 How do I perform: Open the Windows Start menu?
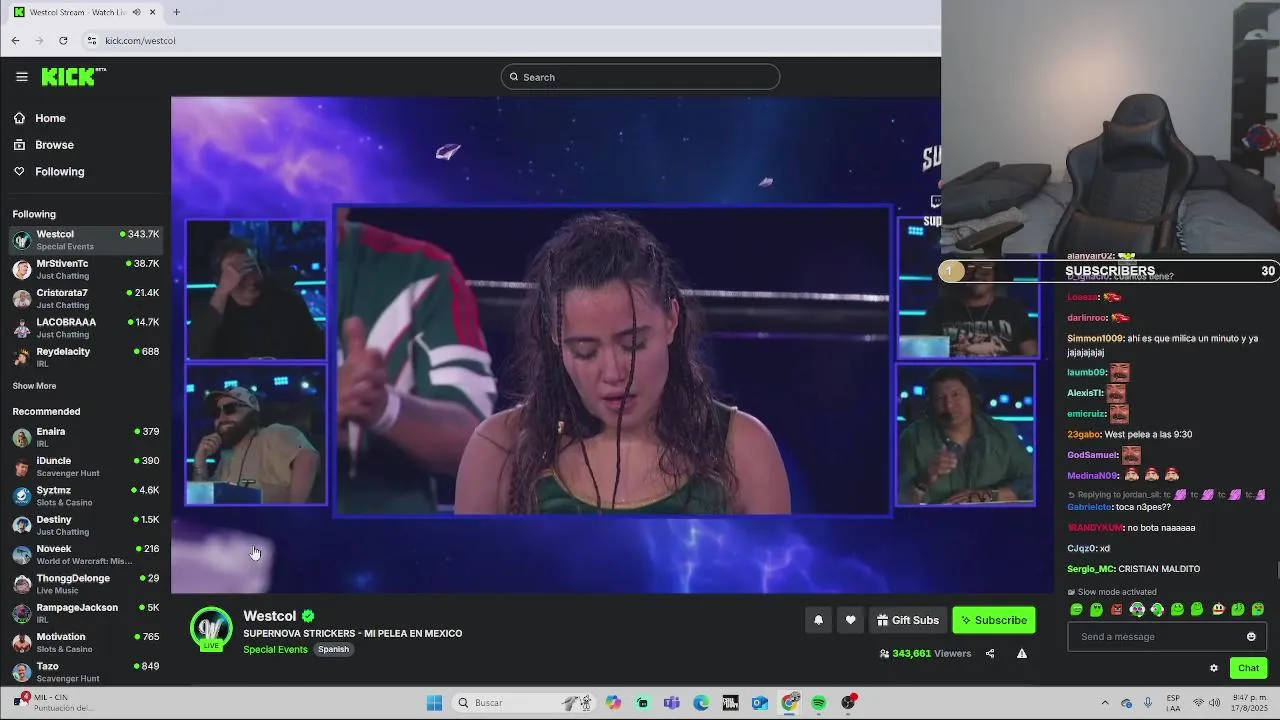(434, 703)
